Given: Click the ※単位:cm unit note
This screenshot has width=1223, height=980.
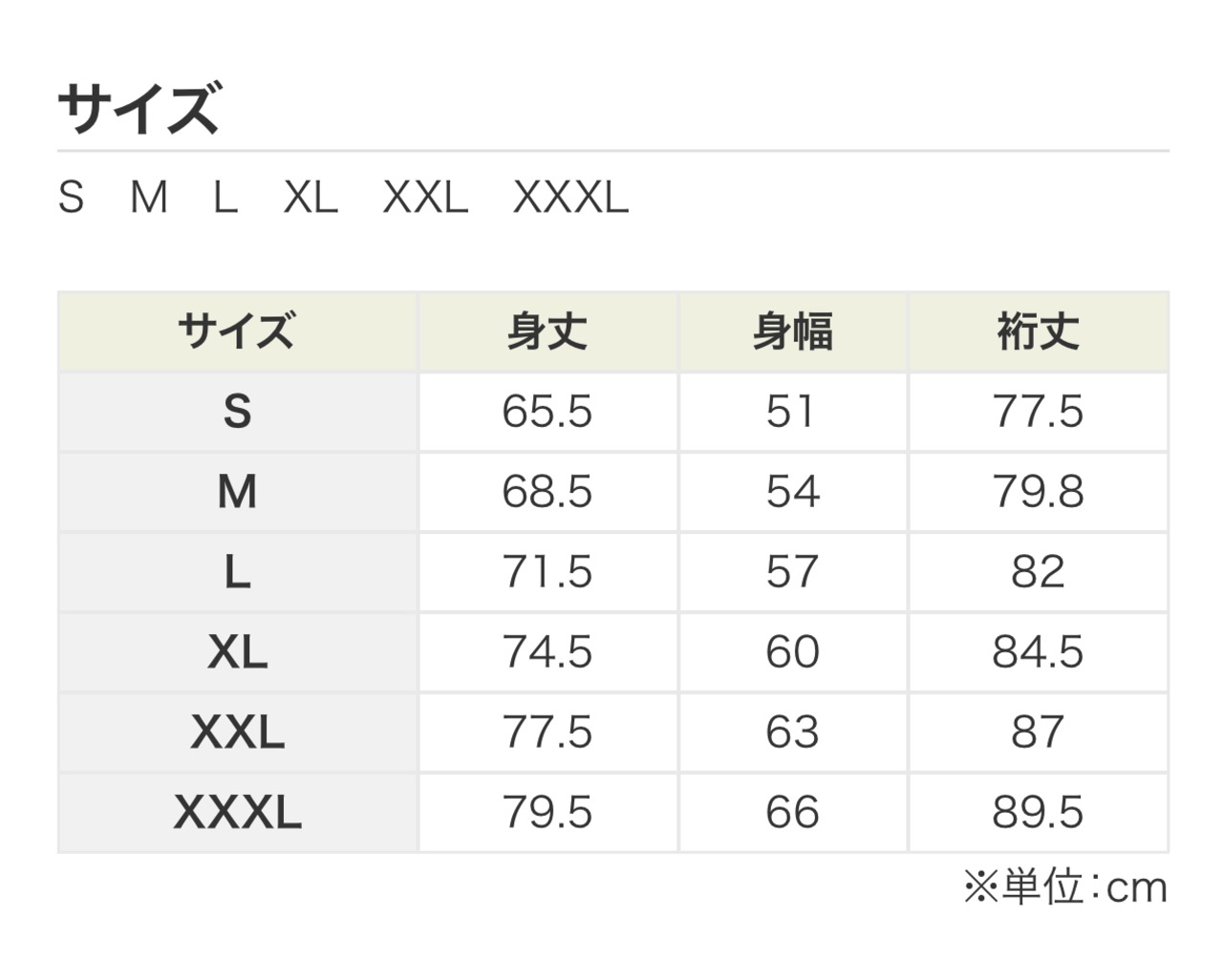Looking at the screenshot, I should (x=1064, y=887).
